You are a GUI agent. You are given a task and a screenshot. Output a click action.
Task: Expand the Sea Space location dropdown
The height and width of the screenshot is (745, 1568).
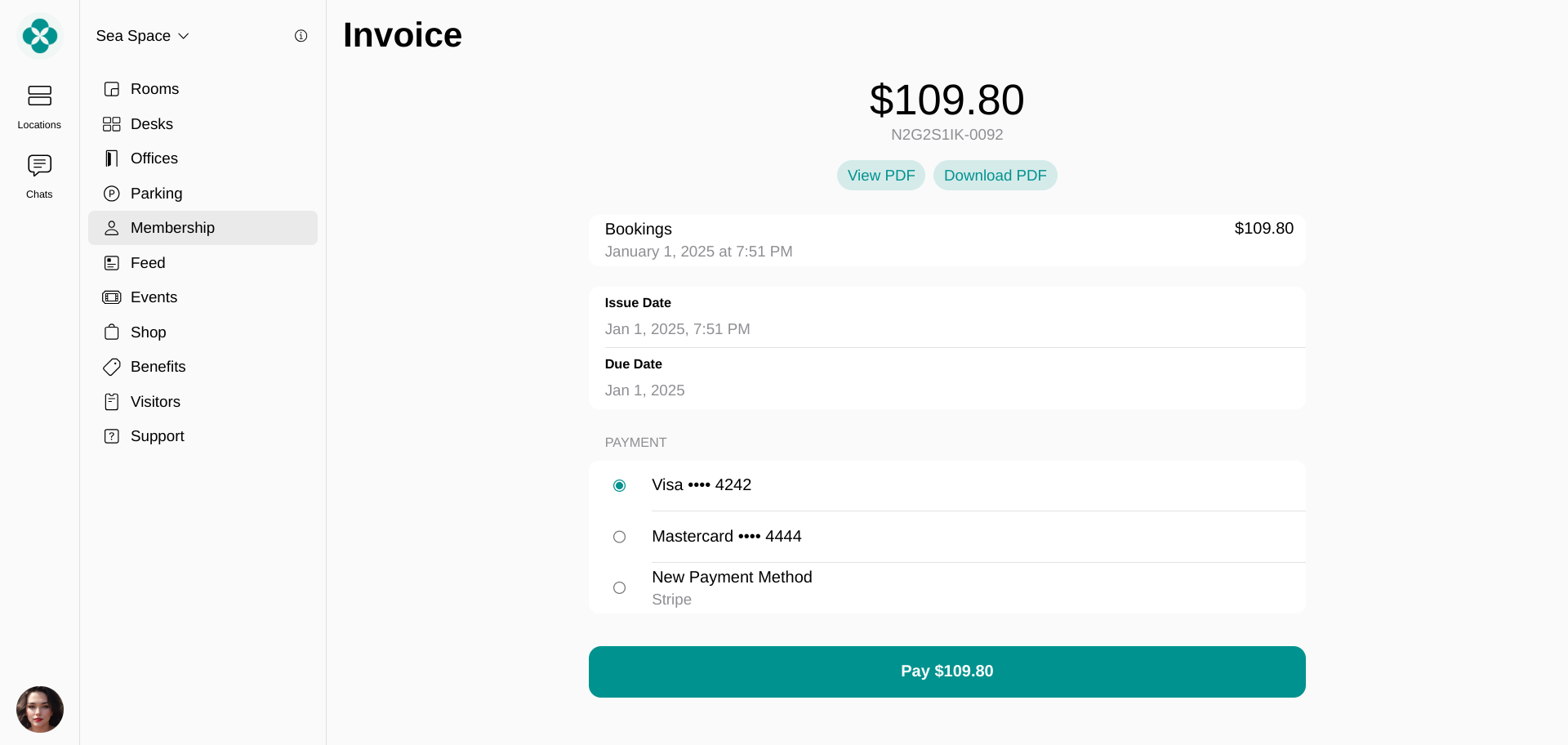click(x=143, y=36)
